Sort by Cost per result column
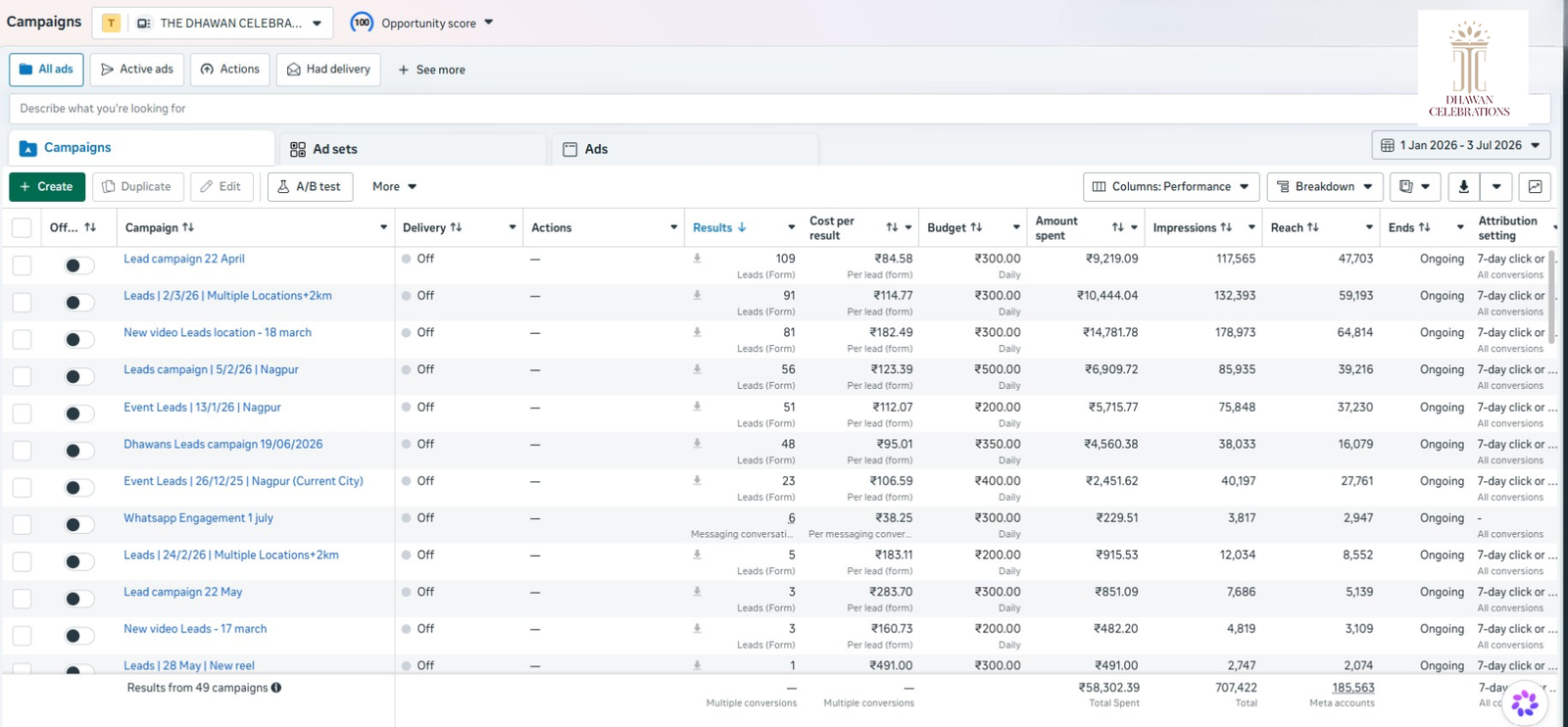The height and width of the screenshot is (727, 1568). pyautogui.click(x=892, y=227)
